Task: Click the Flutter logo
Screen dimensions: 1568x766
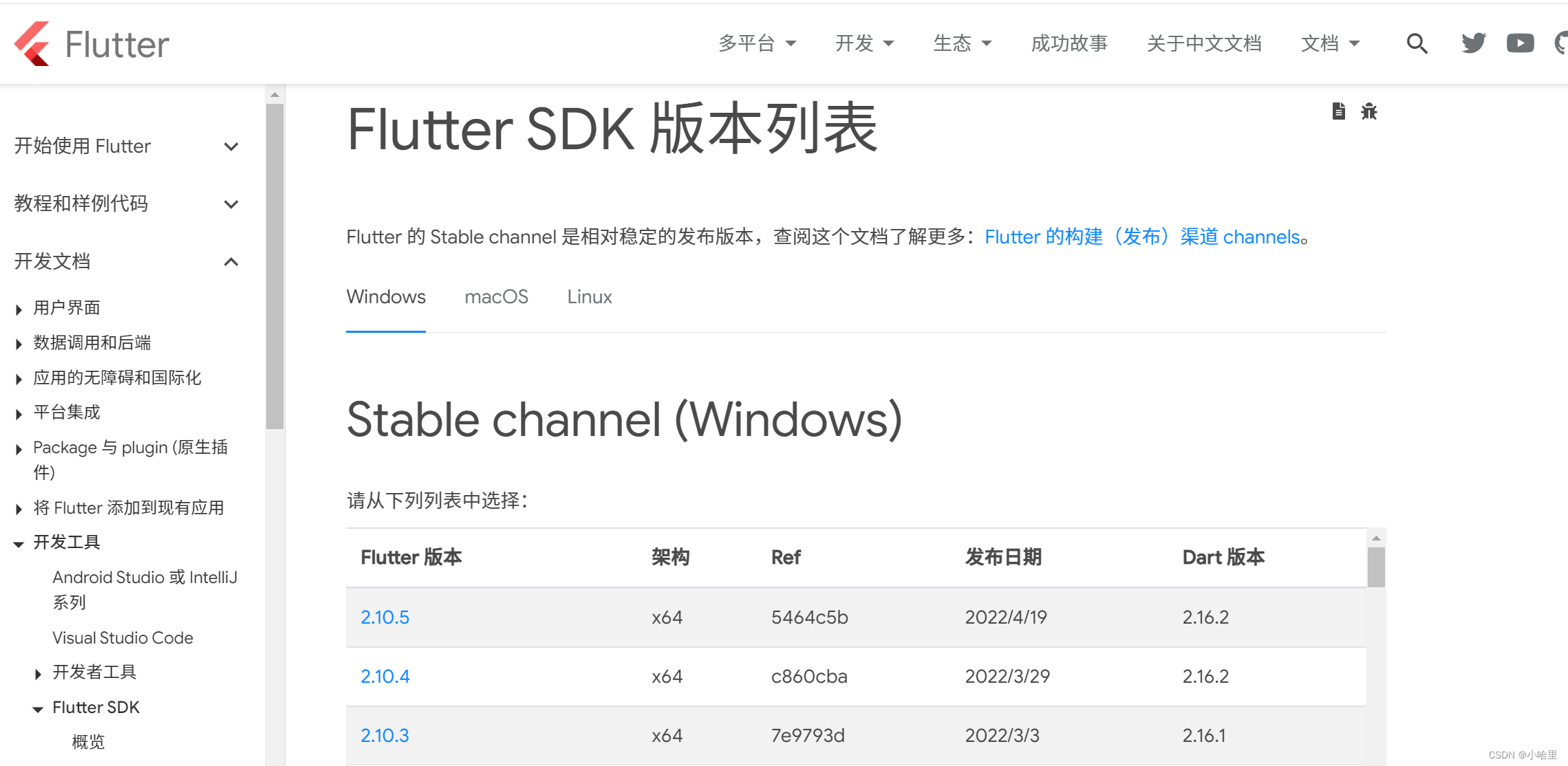Action: pos(92,44)
